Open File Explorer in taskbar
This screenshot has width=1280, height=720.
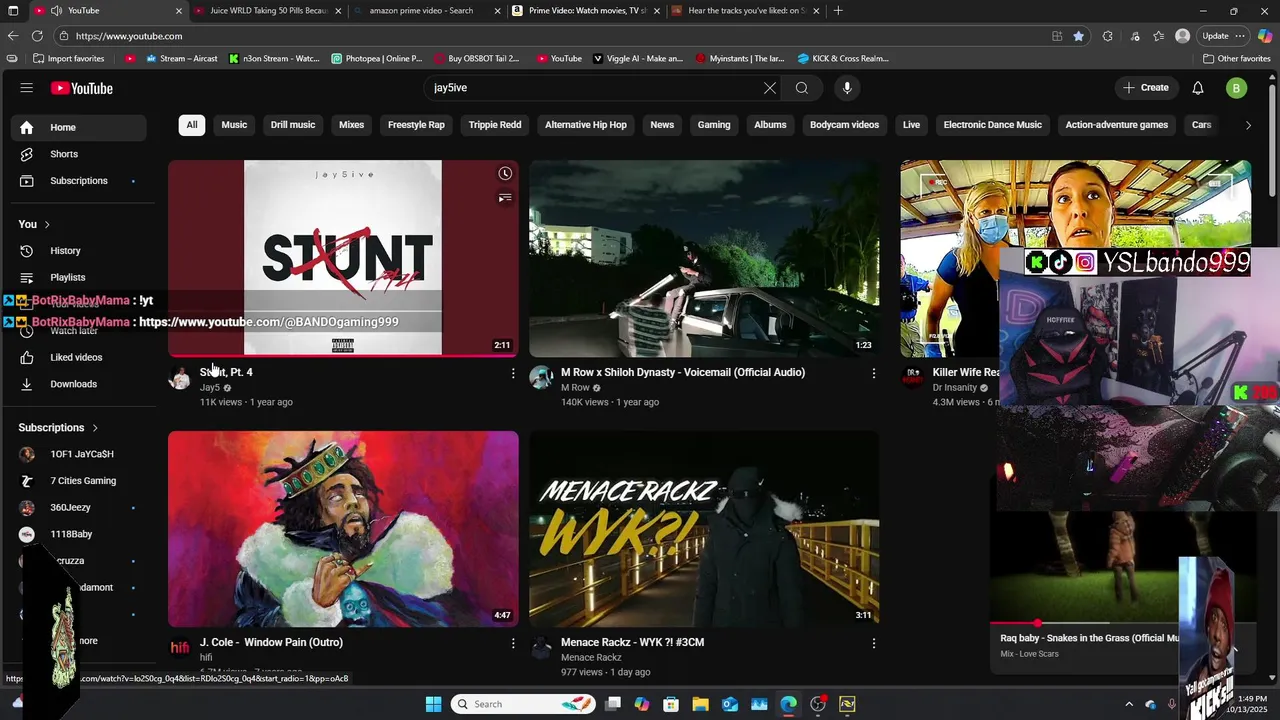700,704
